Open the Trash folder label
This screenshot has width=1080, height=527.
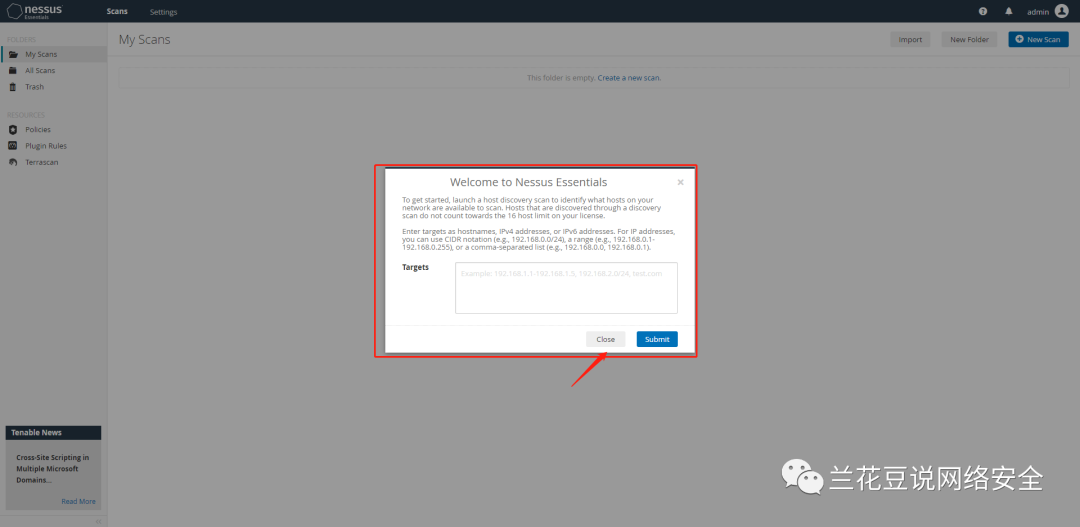point(34,87)
